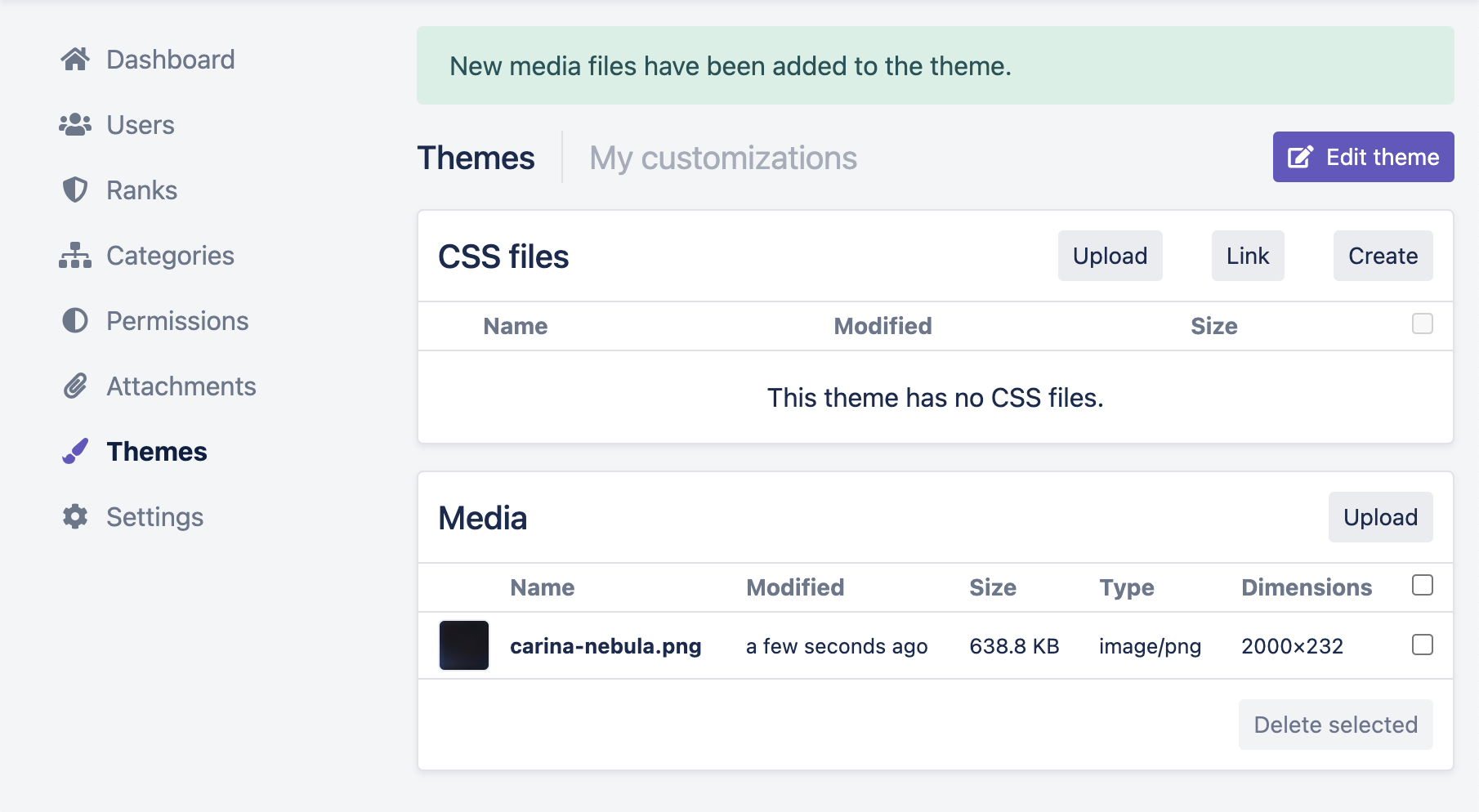The width and height of the screenshot is (1479, 812).
Task: Open the carina-nebula.png file name link
Action: (x=605, y=646)
